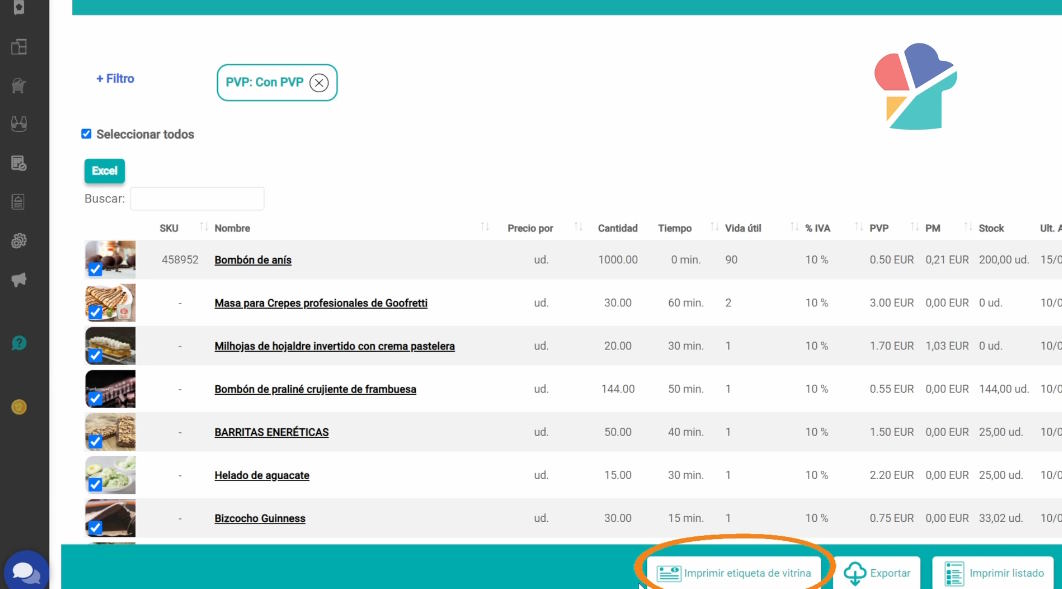Click the Helado de aguacate thumbnail

[110, 475]
